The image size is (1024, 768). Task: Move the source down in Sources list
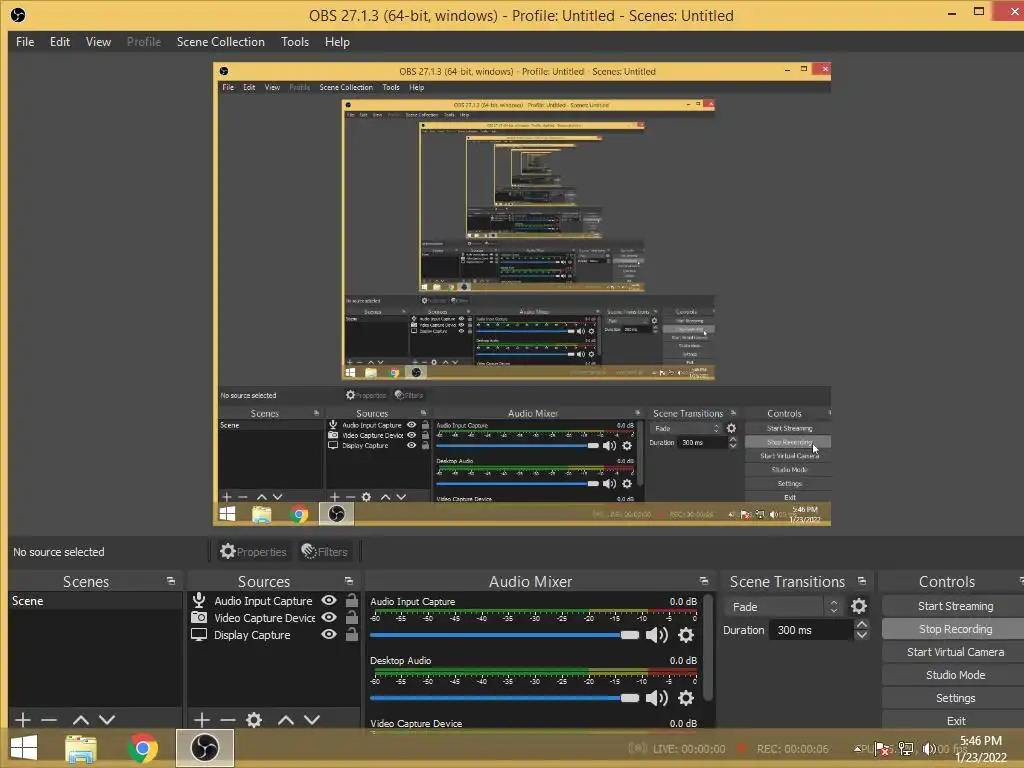tap(312, 720)
